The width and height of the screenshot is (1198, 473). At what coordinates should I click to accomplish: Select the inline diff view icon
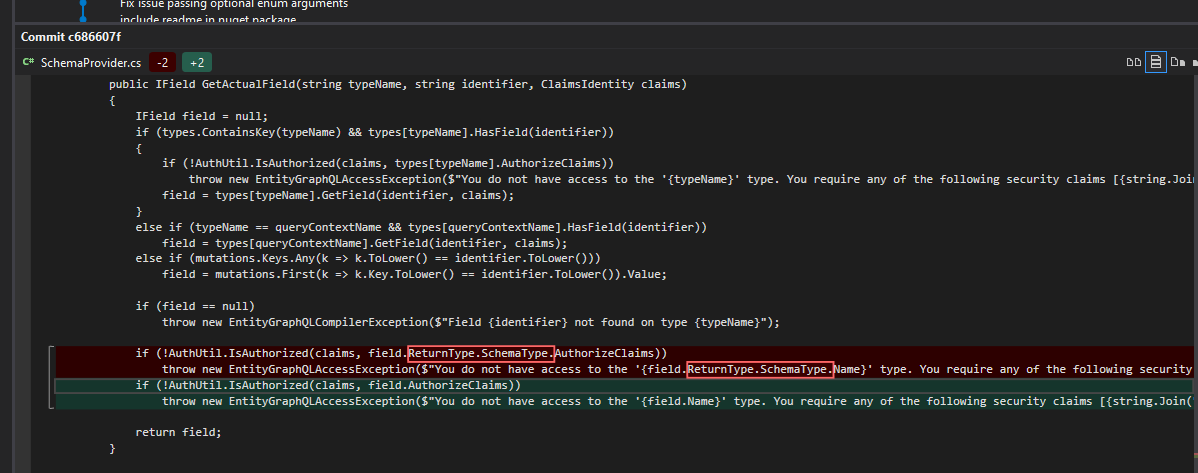click(x=1156, y=62)
